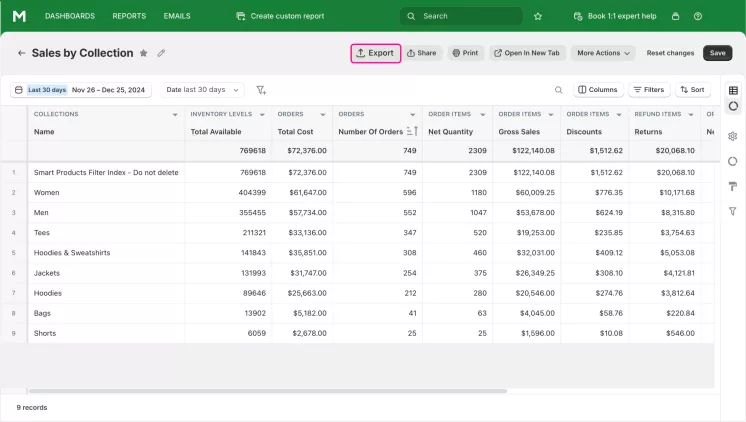Open Inventory Levels column dropdown arrow

point(262,115)
